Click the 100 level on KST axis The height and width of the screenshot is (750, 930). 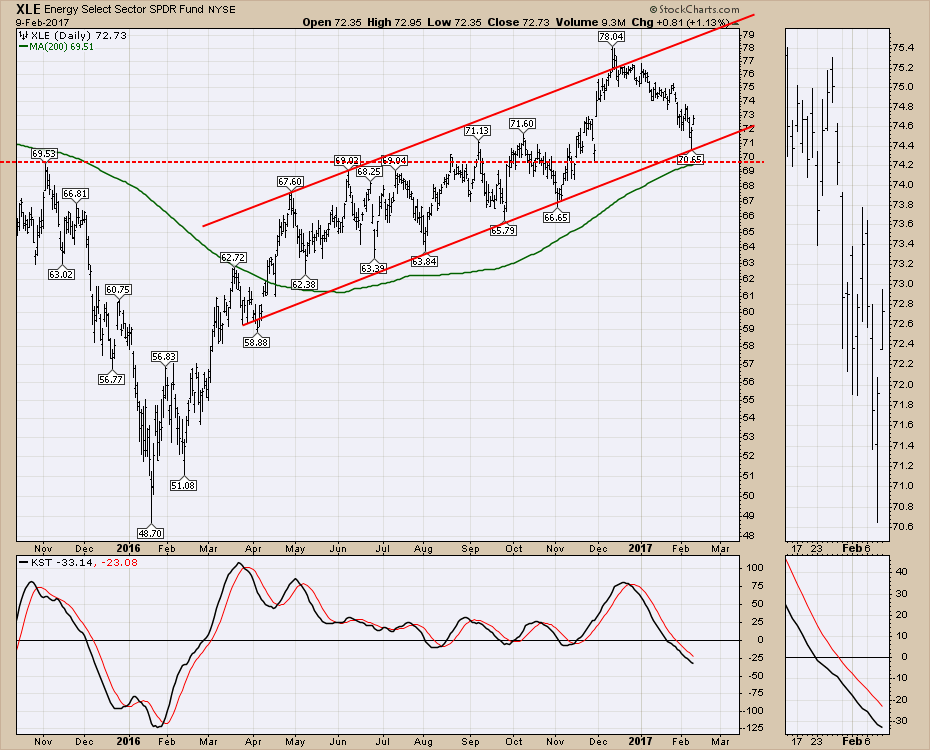click(755, 567)
